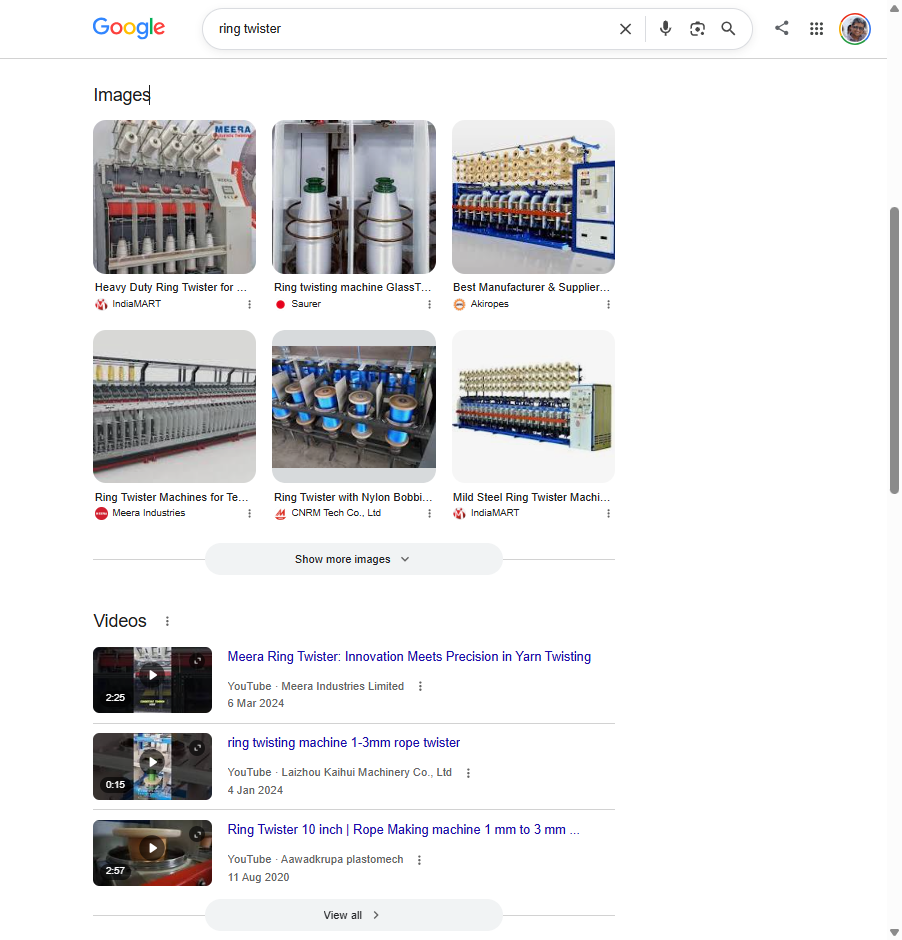Open three-dot menu beside Meera Industries Limited video

click(420, 686)
